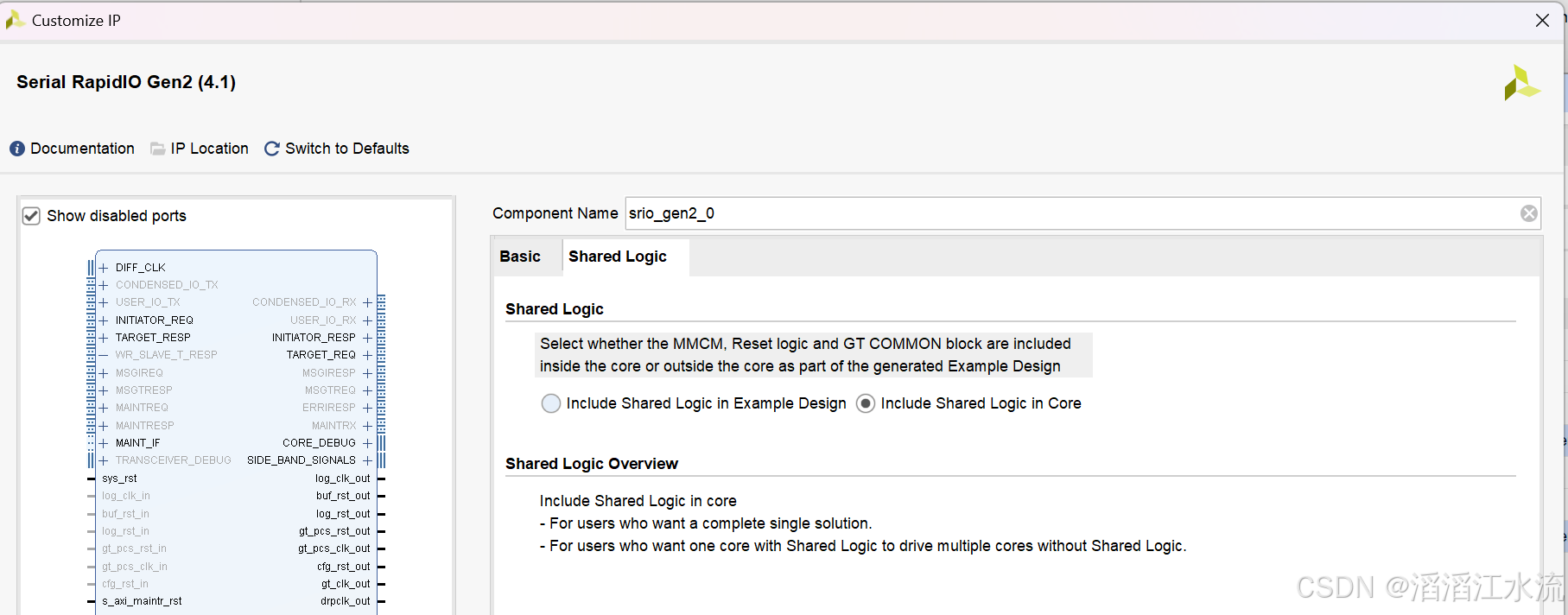Expand the MAINT_IF port
This screenshot has width=1568, height=615.
(104, 443)
